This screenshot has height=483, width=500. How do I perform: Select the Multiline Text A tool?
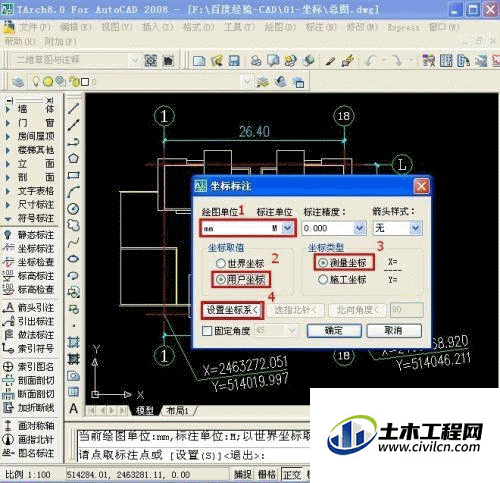tap(73, 408)
